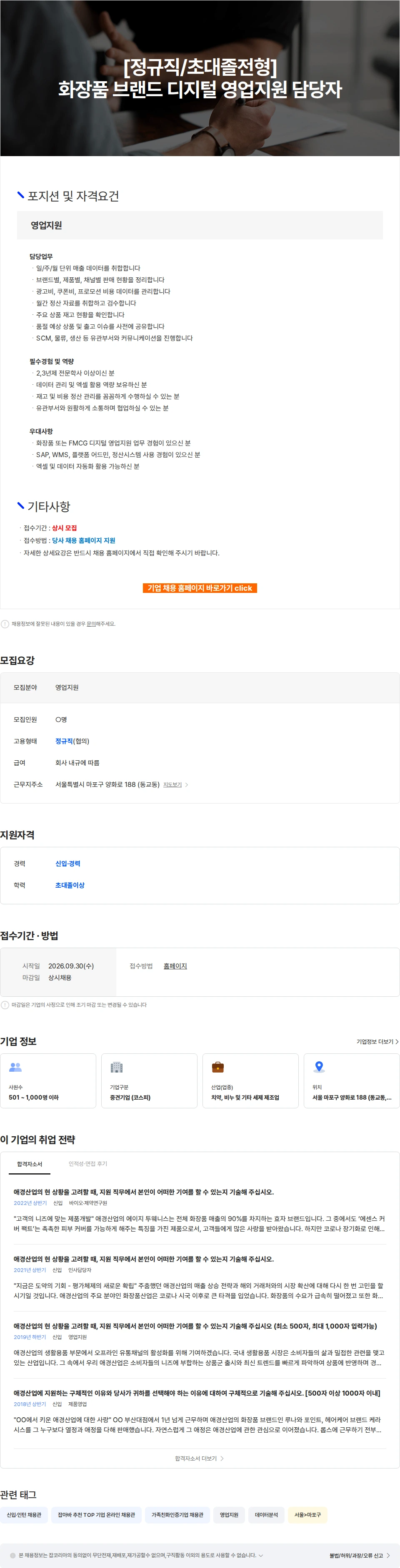This screenshot has width=400, height=1568.
Task: Open 기업정보 더보기 link
Action: 377,1041
